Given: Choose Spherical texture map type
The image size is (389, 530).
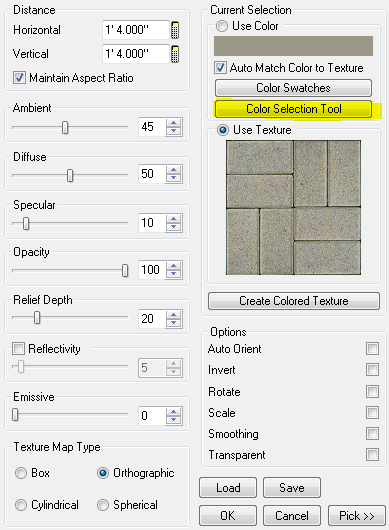Looking at the screenshot, I should click(x=103, y=505).
